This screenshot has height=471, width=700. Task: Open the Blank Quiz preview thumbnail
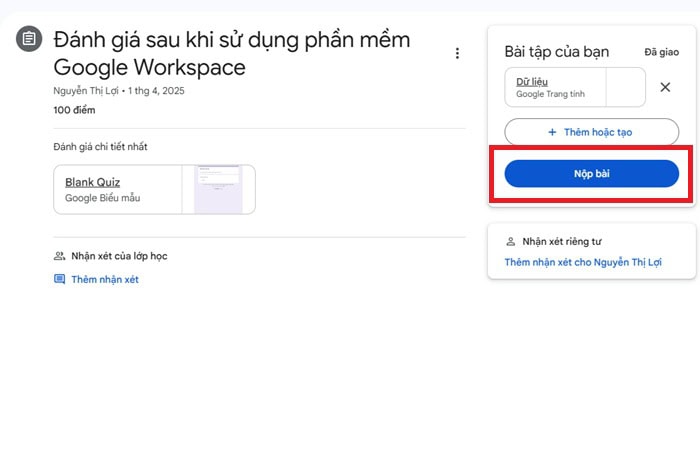[219, 189]
